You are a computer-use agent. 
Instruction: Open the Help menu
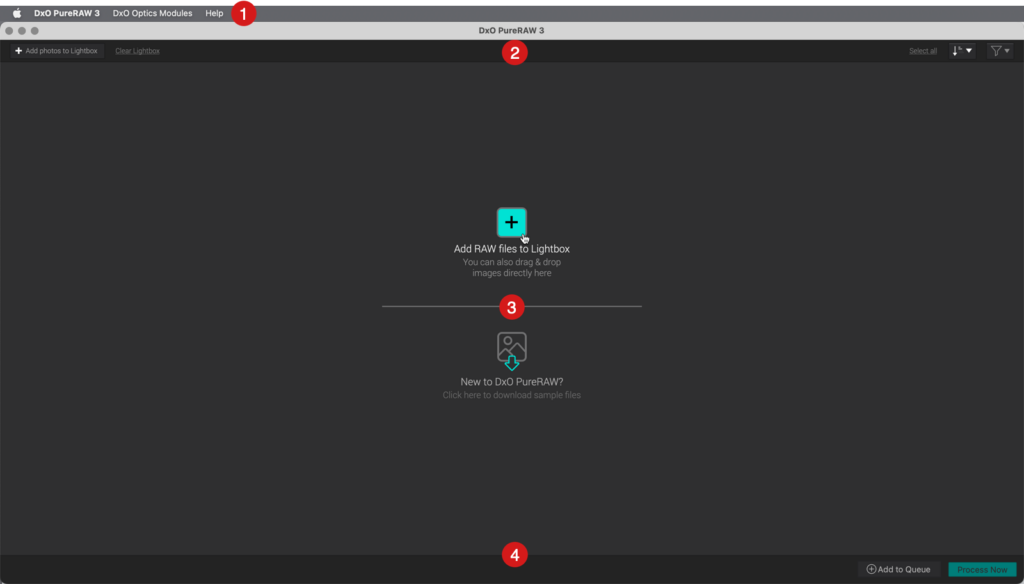pyautogui.click(x=214, y=13)
